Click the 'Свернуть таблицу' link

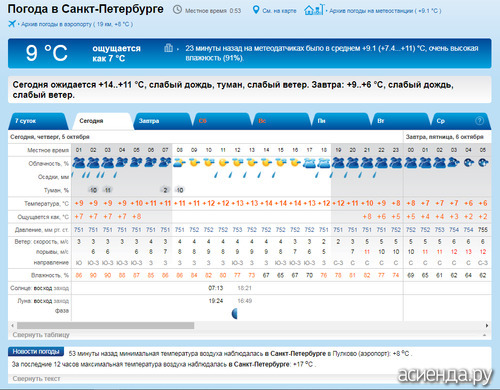[41, 335]
